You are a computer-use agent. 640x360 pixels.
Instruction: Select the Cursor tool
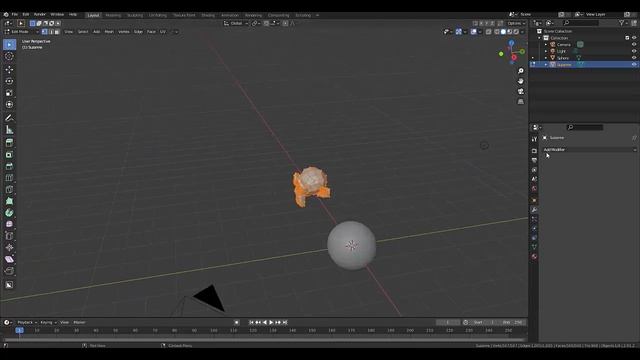pyautogui.click(x=9, y=56)
